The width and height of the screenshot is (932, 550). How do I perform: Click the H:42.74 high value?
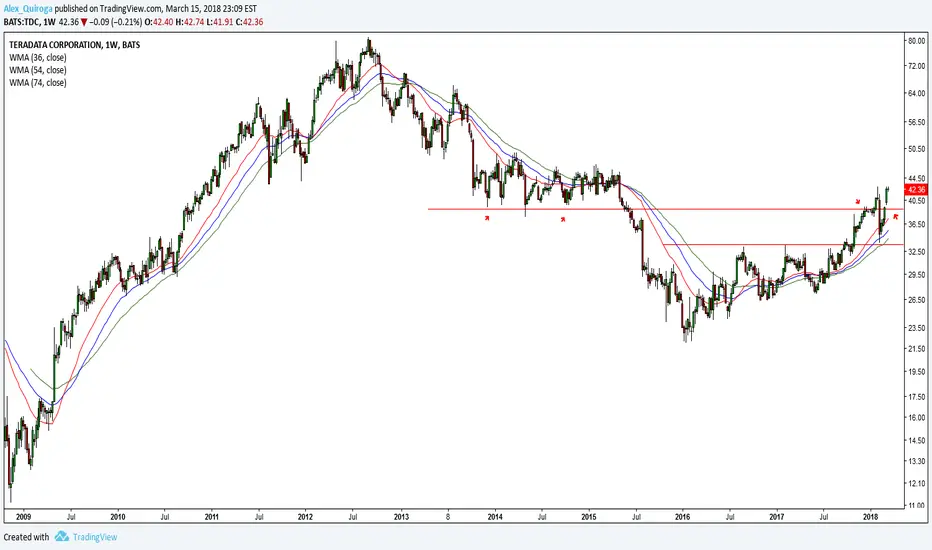point(188,22)
